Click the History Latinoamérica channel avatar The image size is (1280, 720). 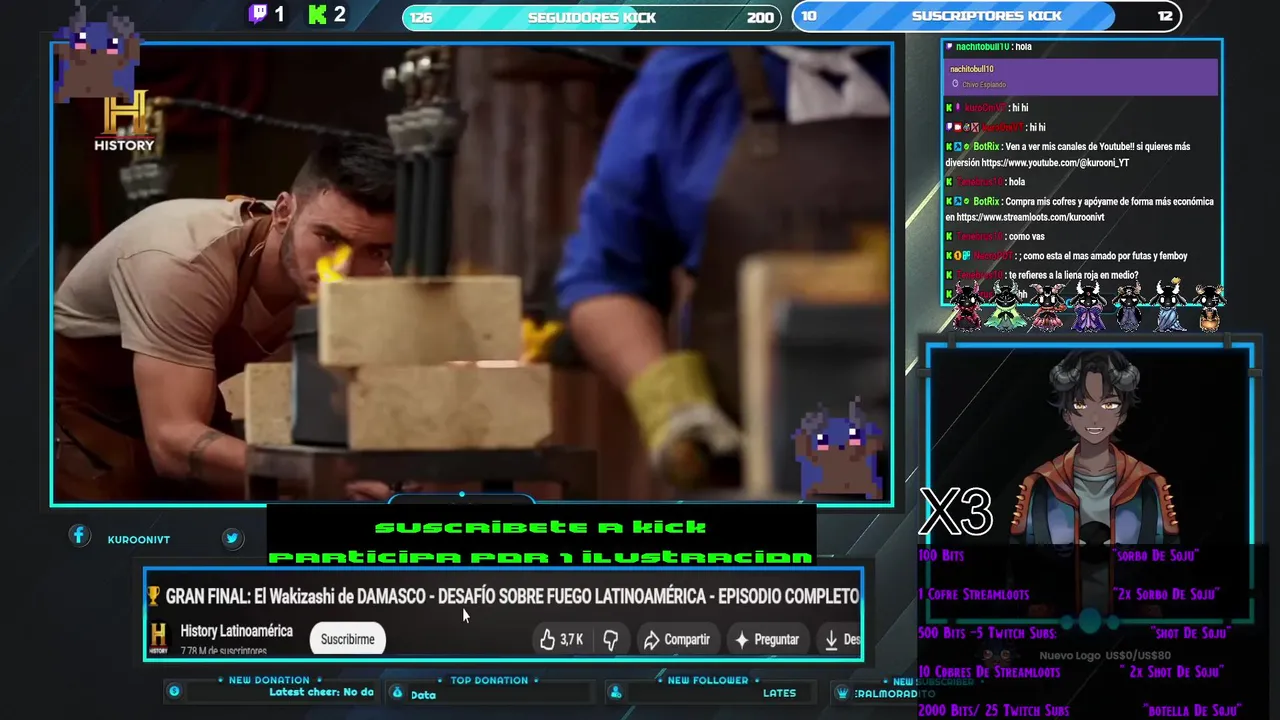pyautogui.click(x=158, y=638)
